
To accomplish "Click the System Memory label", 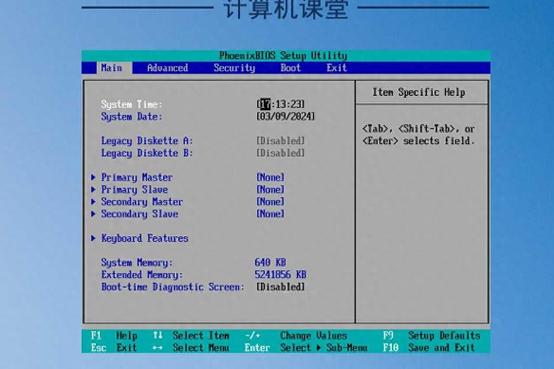I will (x=137, y=263).
